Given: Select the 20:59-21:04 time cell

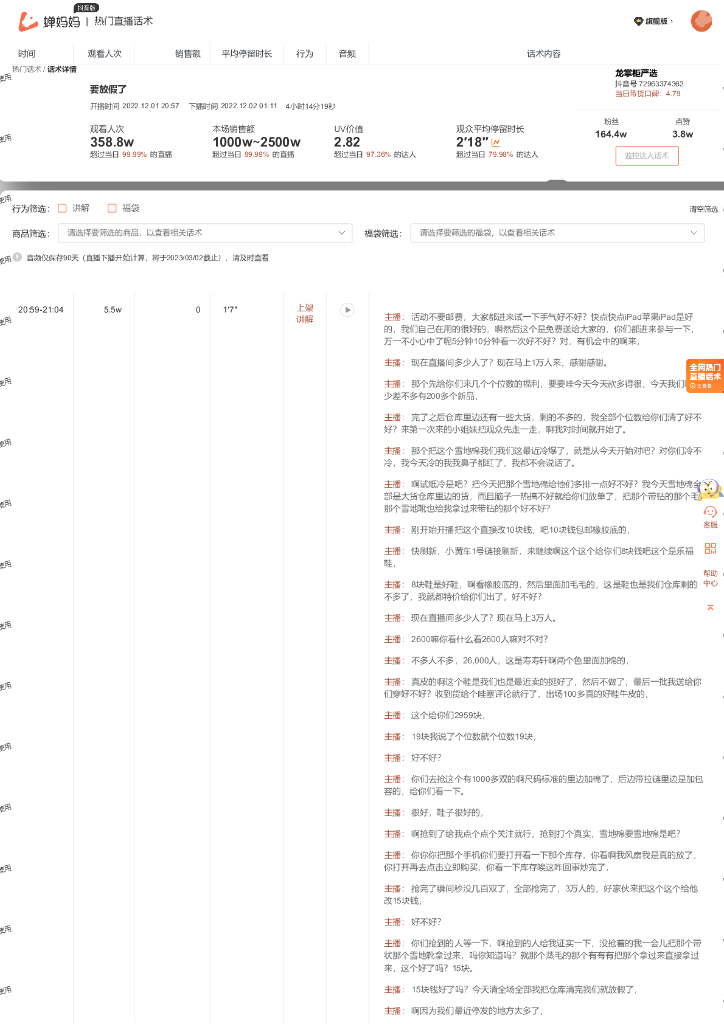Looking at the screenshot, I should pyautogui.click(x=40, y=310).
